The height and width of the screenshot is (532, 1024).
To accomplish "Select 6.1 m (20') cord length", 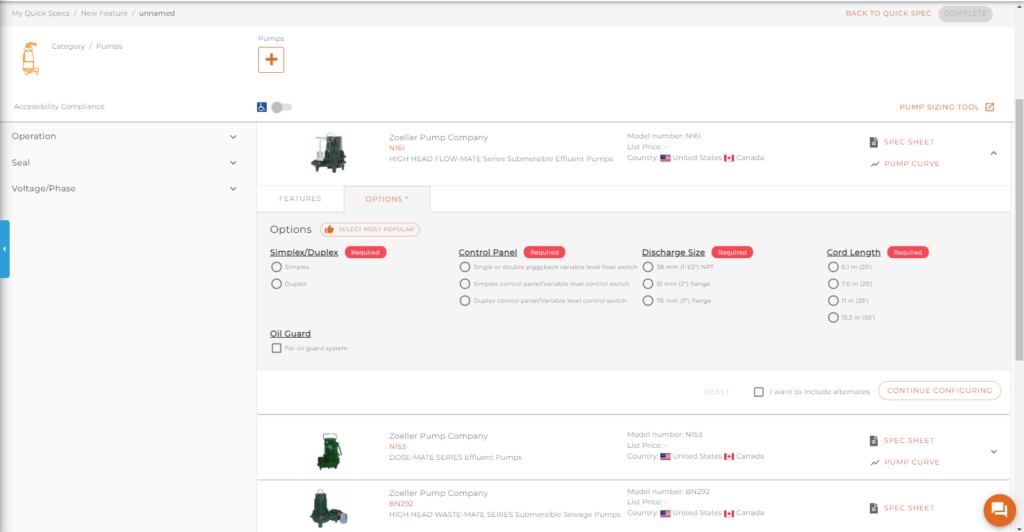I will point(833,267).
